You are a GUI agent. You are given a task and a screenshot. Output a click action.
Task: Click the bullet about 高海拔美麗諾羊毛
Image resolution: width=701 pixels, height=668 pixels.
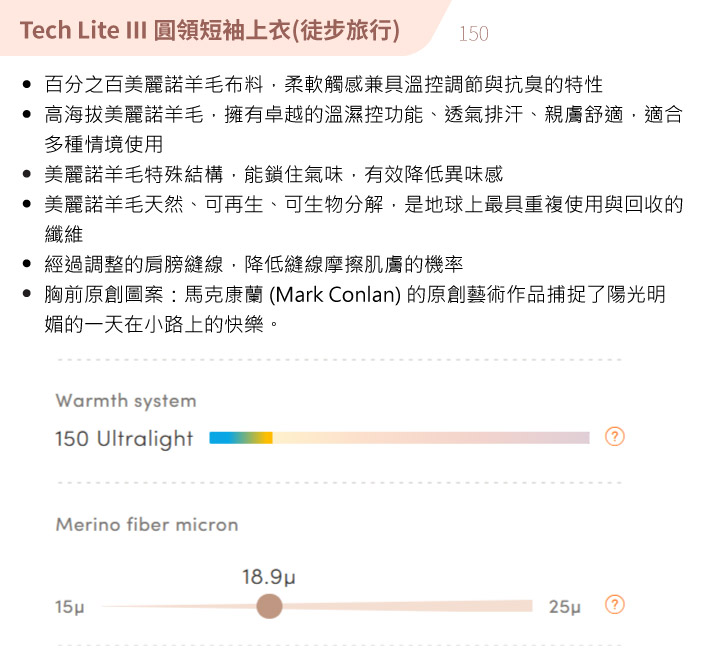[363, 129]
